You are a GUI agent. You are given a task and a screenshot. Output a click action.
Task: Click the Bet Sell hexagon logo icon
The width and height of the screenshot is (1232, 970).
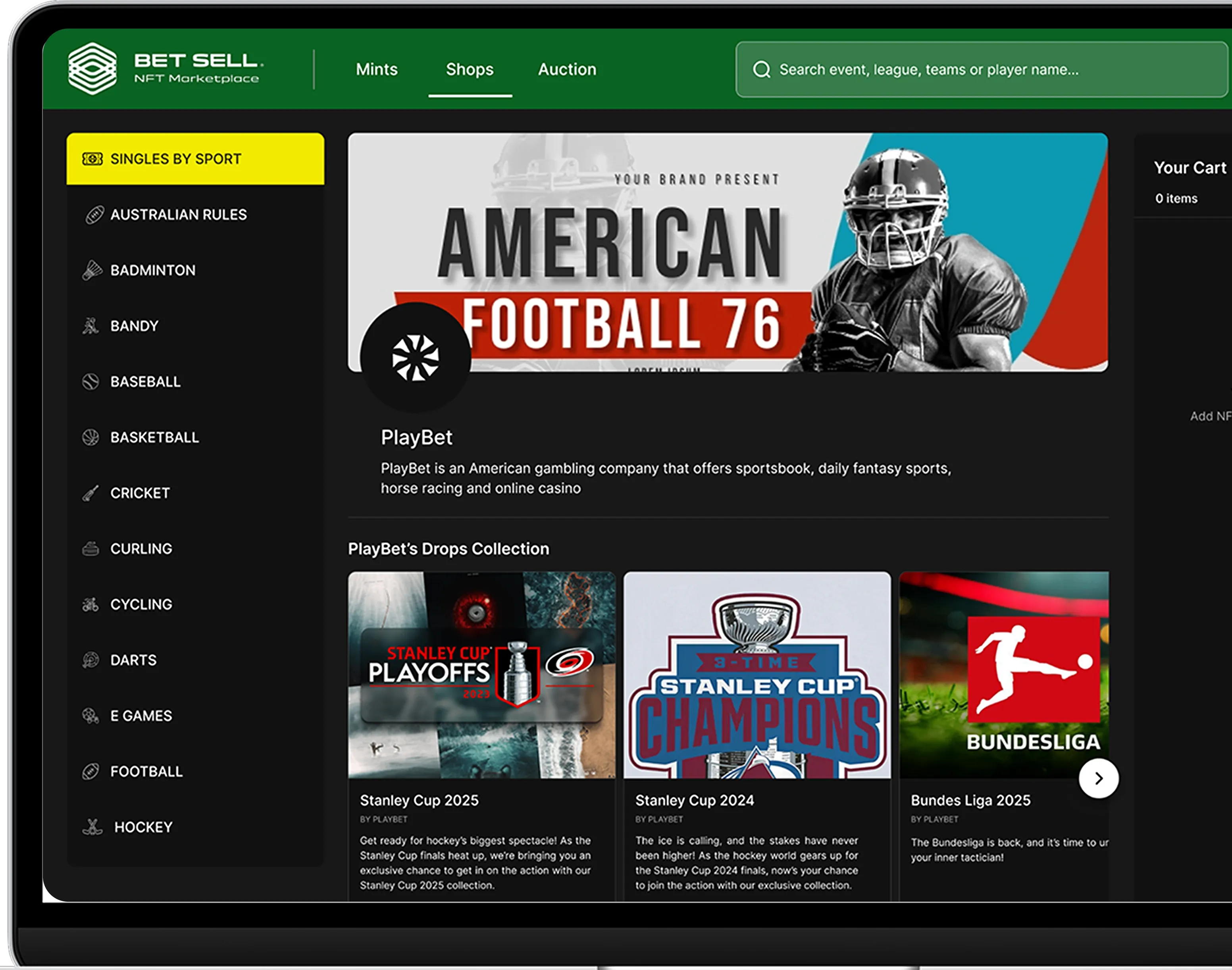[92, 69]
